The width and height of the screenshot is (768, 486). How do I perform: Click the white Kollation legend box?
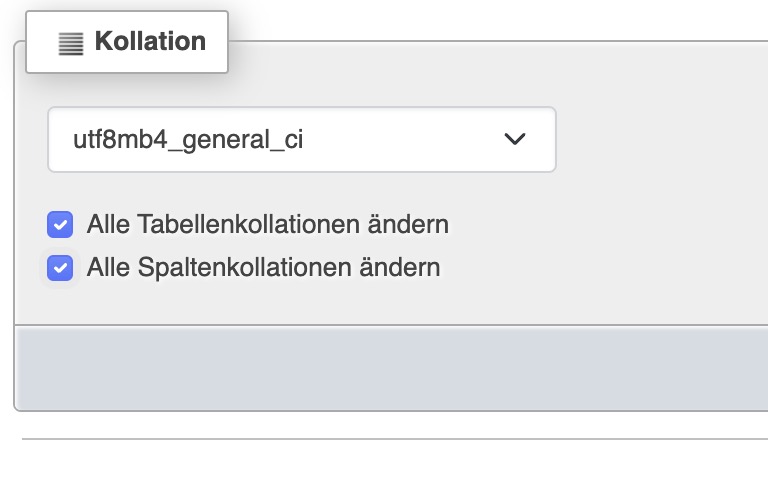[x=127, y=42]
